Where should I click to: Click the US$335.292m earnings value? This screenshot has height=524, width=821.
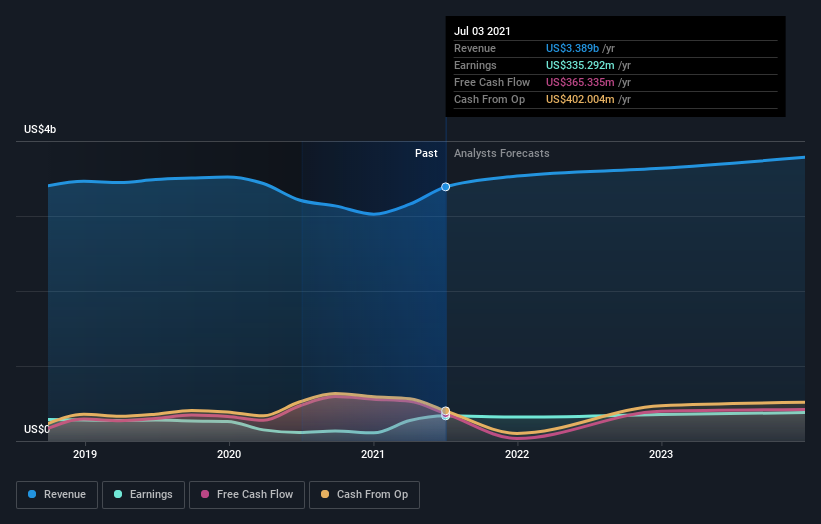tap(580, 65)
